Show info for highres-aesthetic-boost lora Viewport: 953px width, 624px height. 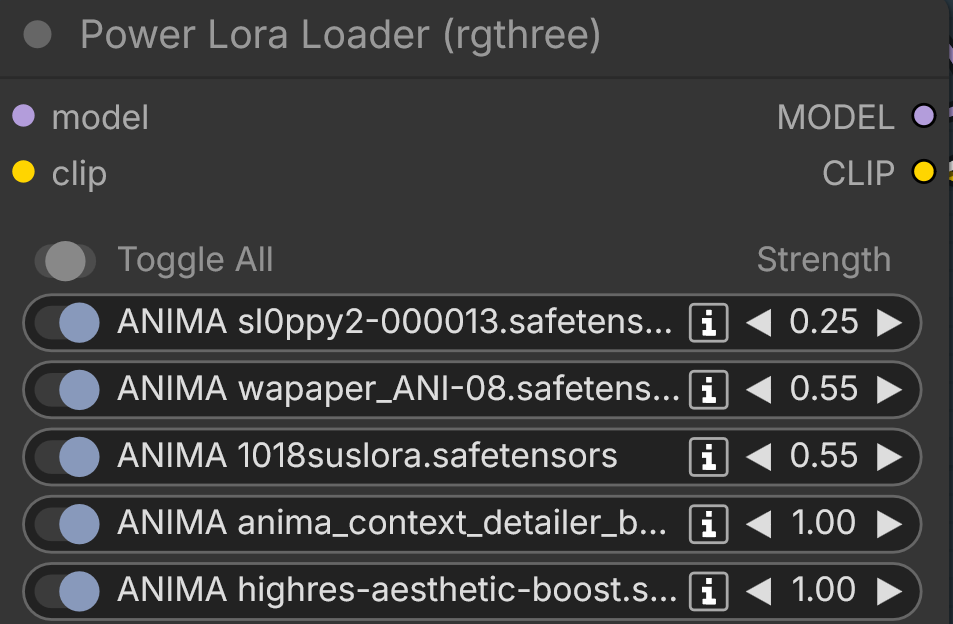(708, 591)
